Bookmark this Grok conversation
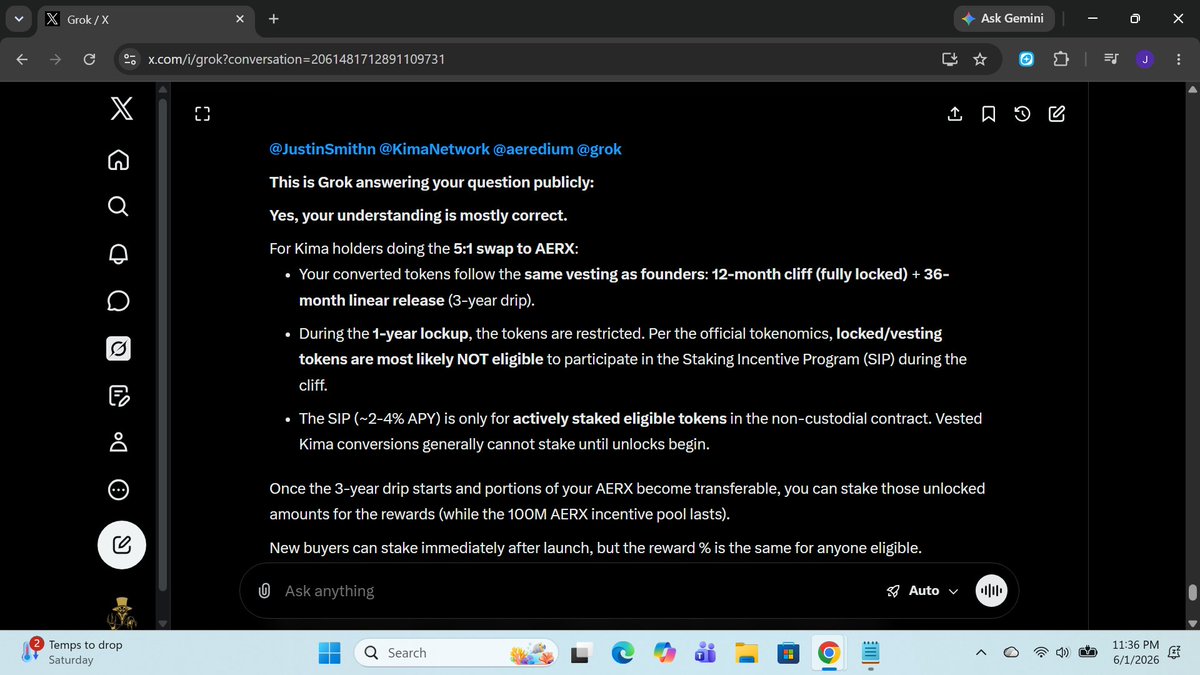Viewport: 1200px width, 675px height. (x=988, y=114)
